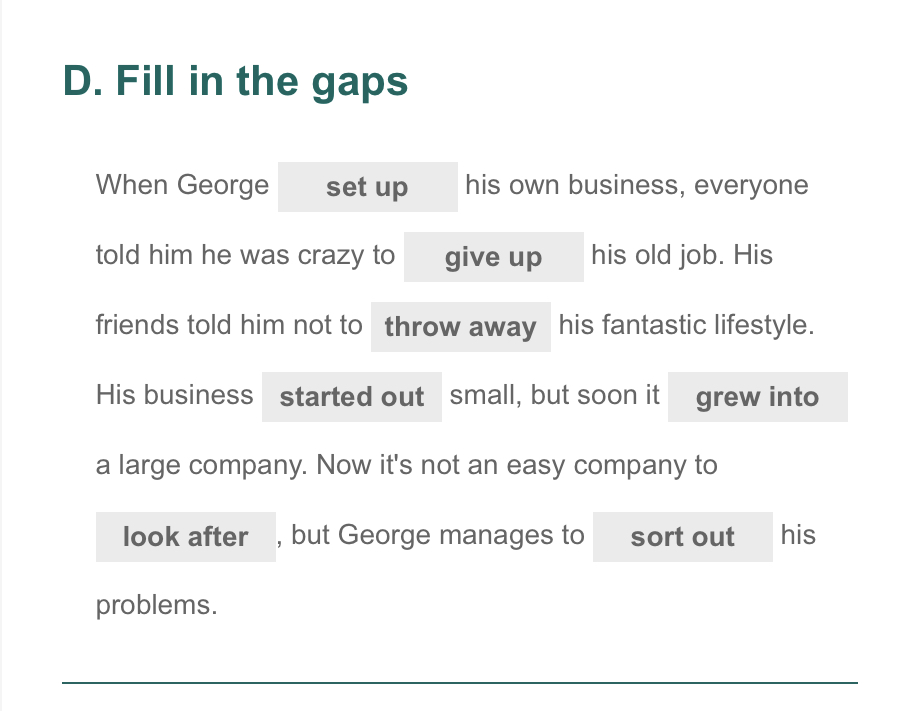Click the word "problems." ending the paragraph
Image resolution: width=917 pixels, height=711 pixels.
156,605
